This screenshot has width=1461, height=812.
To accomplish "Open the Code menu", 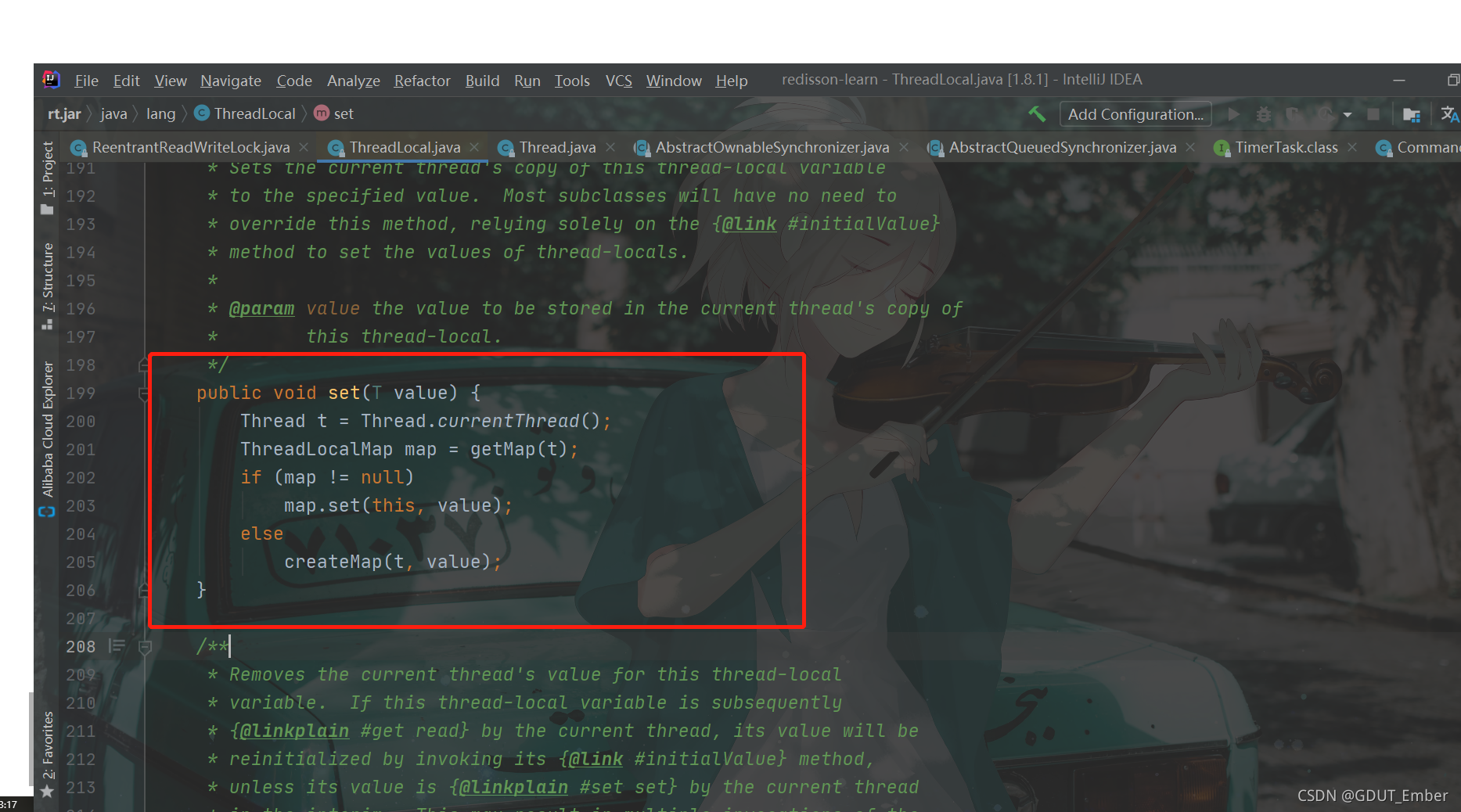I will click(x=294, y=81).
